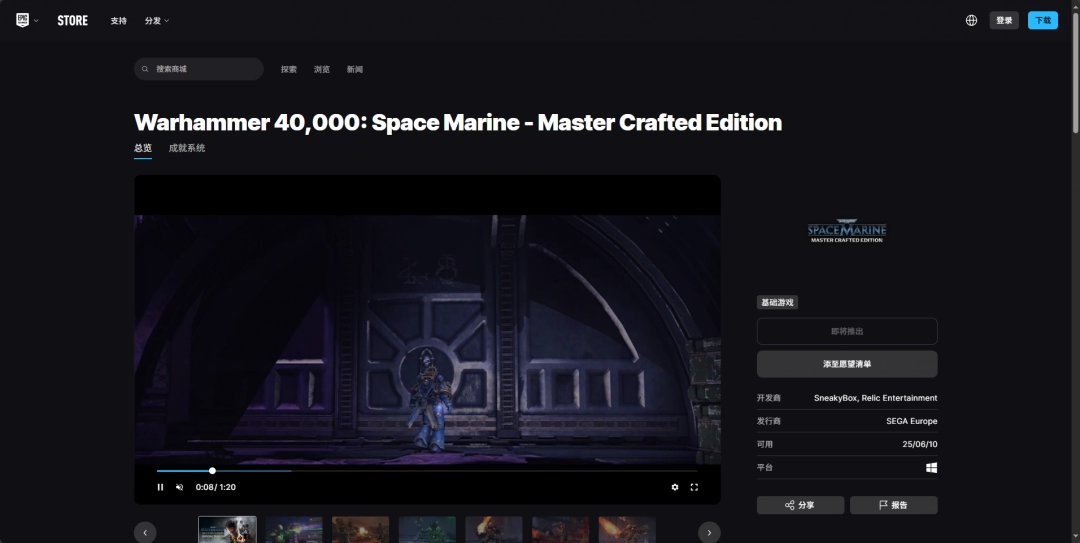Report the page with 报告 button

click(x=893, y=505)
